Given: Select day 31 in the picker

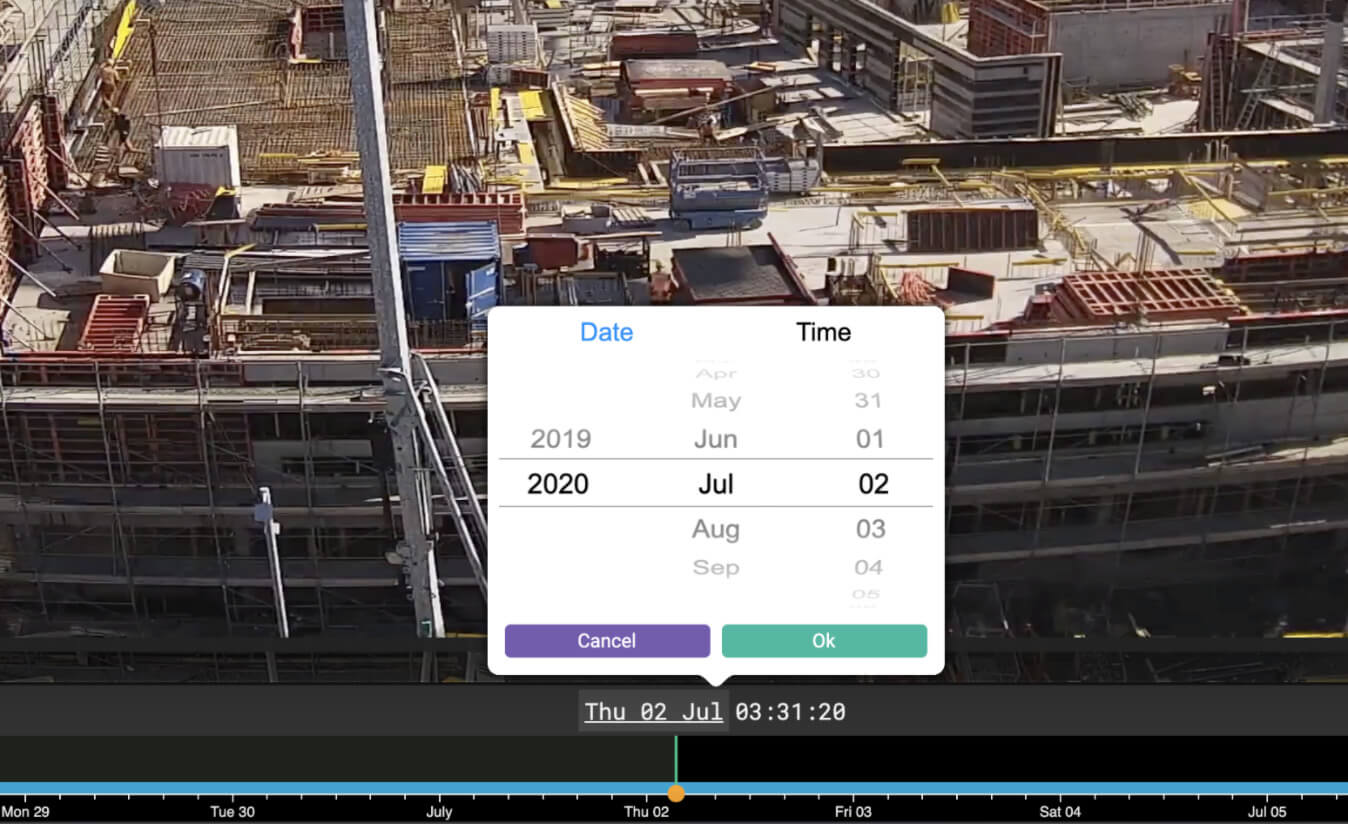Looking at the screenshot, I should 868,401.
